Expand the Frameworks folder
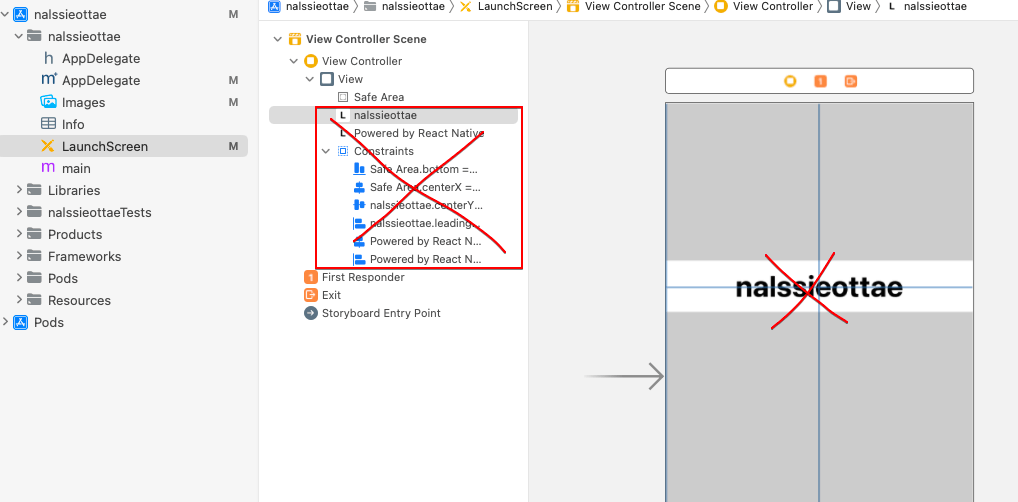This screenshot has width=1018, height=502. 19,257
